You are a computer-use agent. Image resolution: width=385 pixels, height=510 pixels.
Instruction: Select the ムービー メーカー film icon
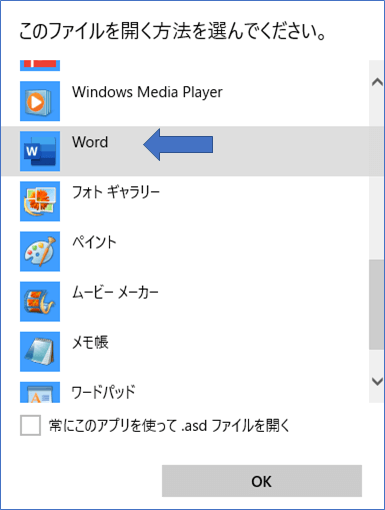point(40,301)
